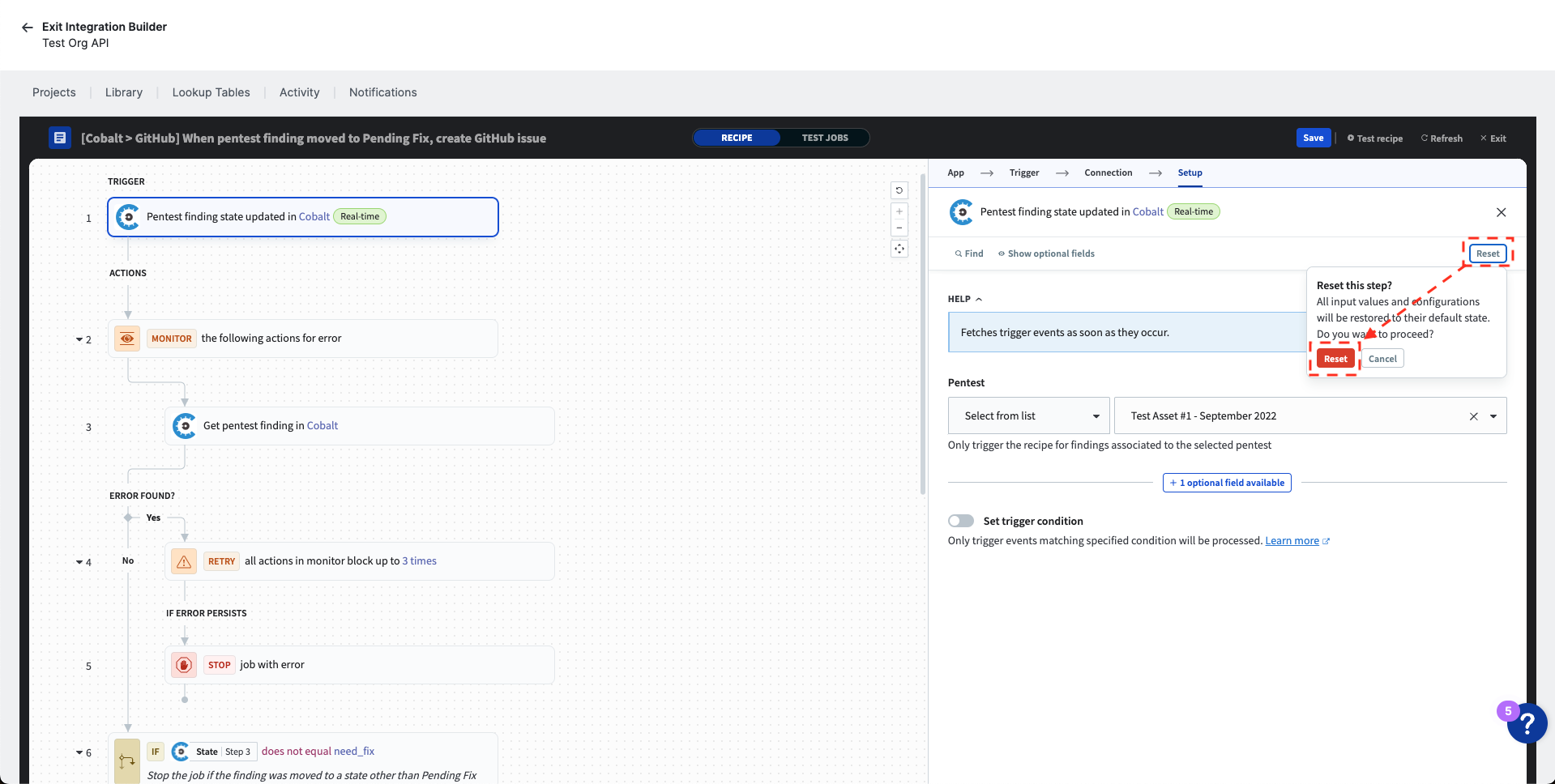This screenshot has width=1555, height=784.
Task: Zoom in the recipe canvas
Action: point(899,211)
